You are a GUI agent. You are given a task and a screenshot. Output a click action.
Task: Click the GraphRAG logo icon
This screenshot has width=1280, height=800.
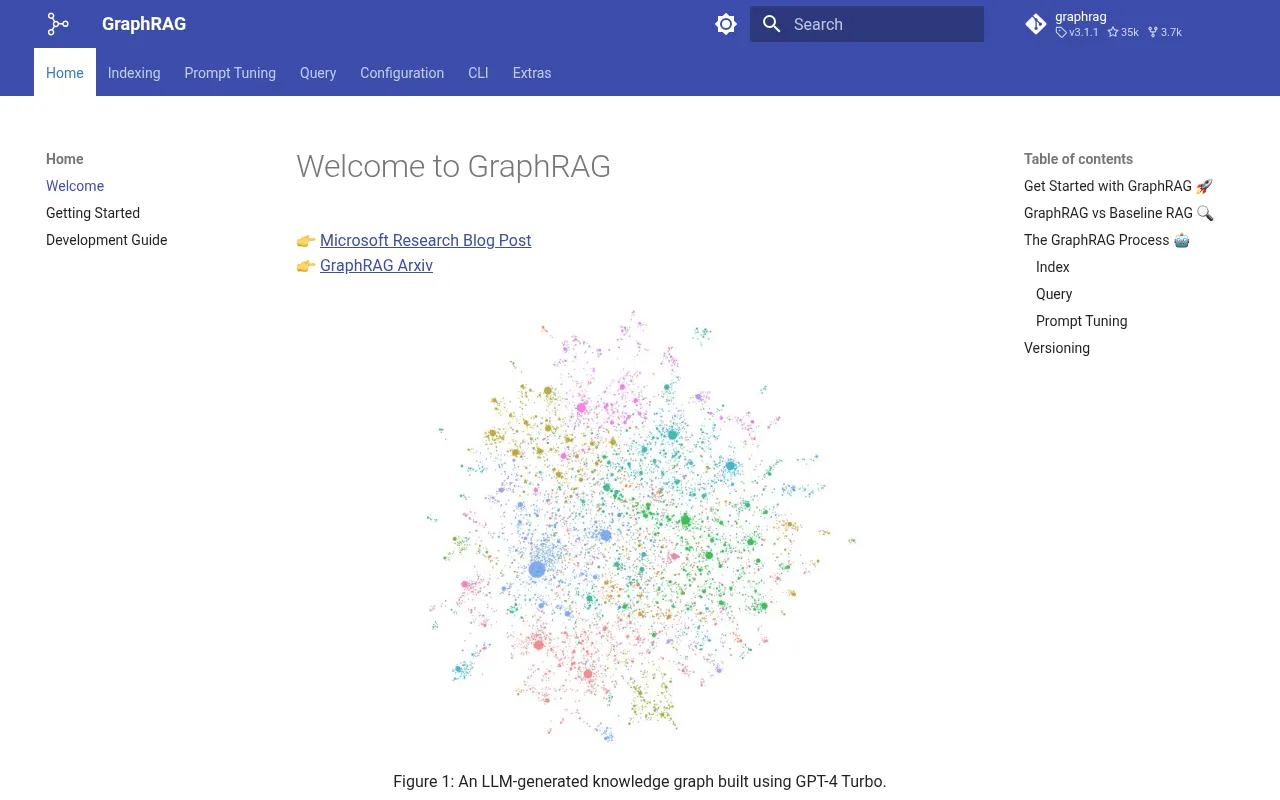coord(58,24)
